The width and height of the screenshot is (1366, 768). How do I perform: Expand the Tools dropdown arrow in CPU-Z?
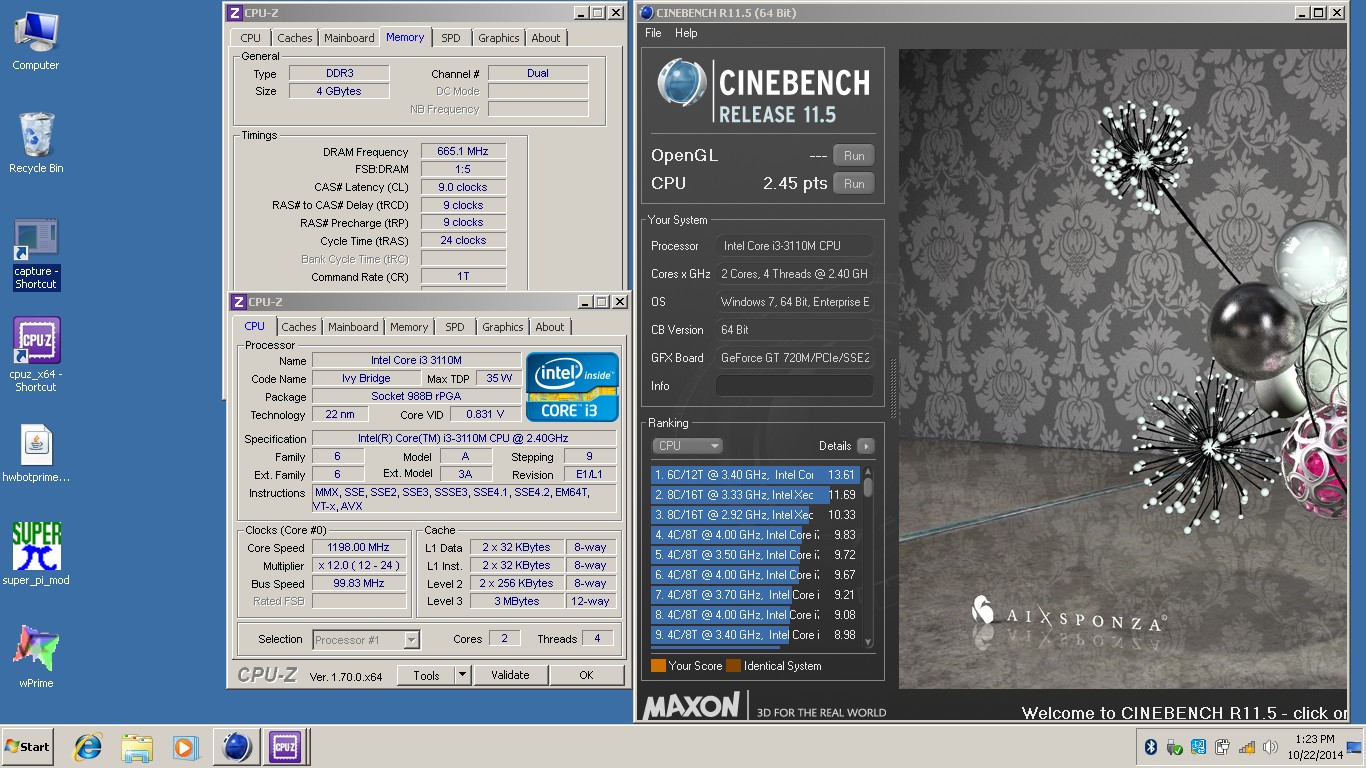click(462, 675)
